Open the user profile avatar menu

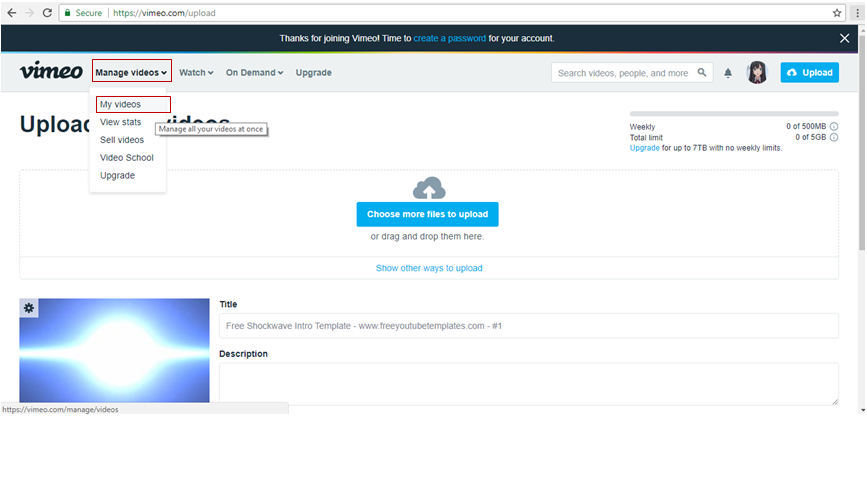pos(757,72)
